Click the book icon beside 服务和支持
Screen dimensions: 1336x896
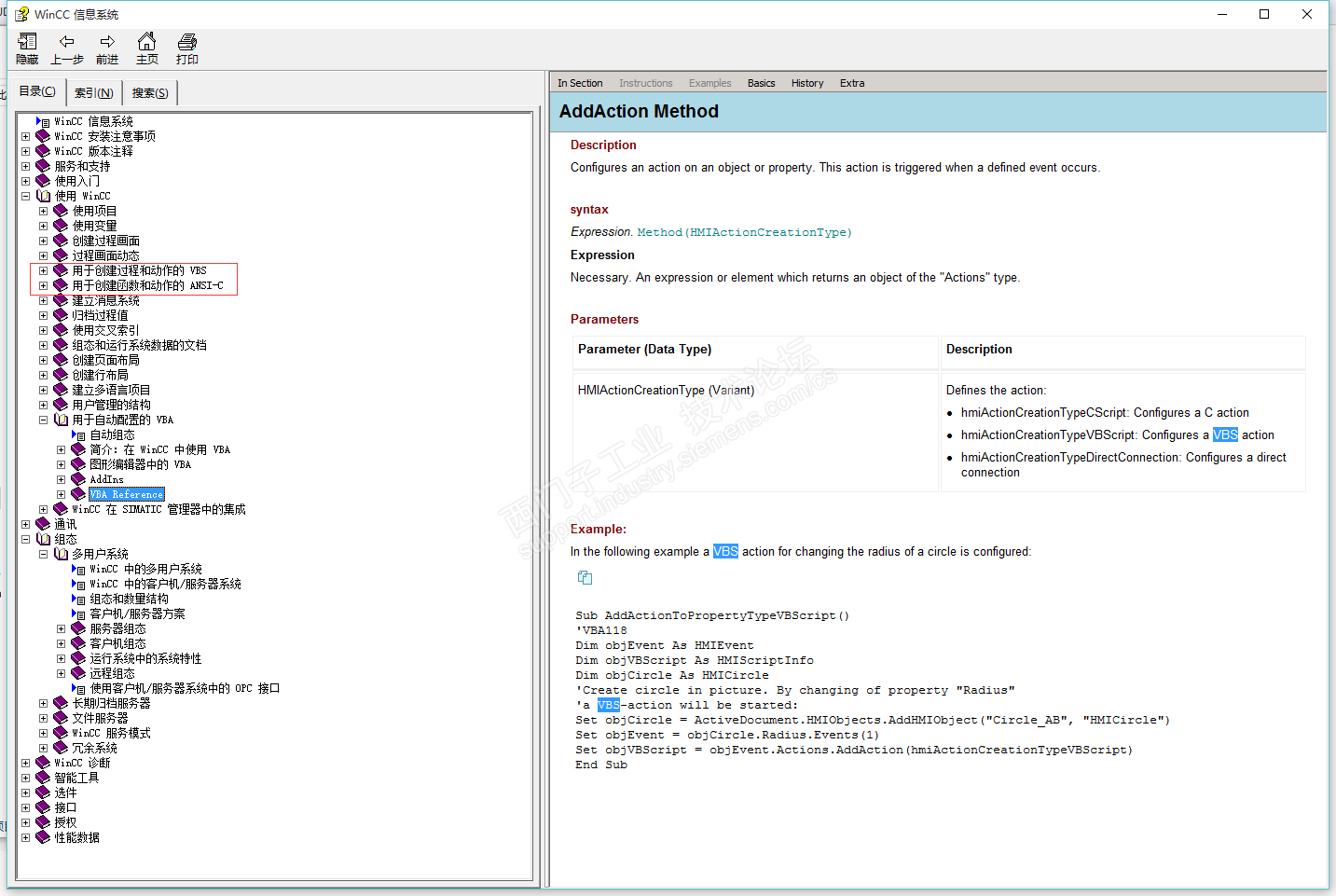[43, 166]
